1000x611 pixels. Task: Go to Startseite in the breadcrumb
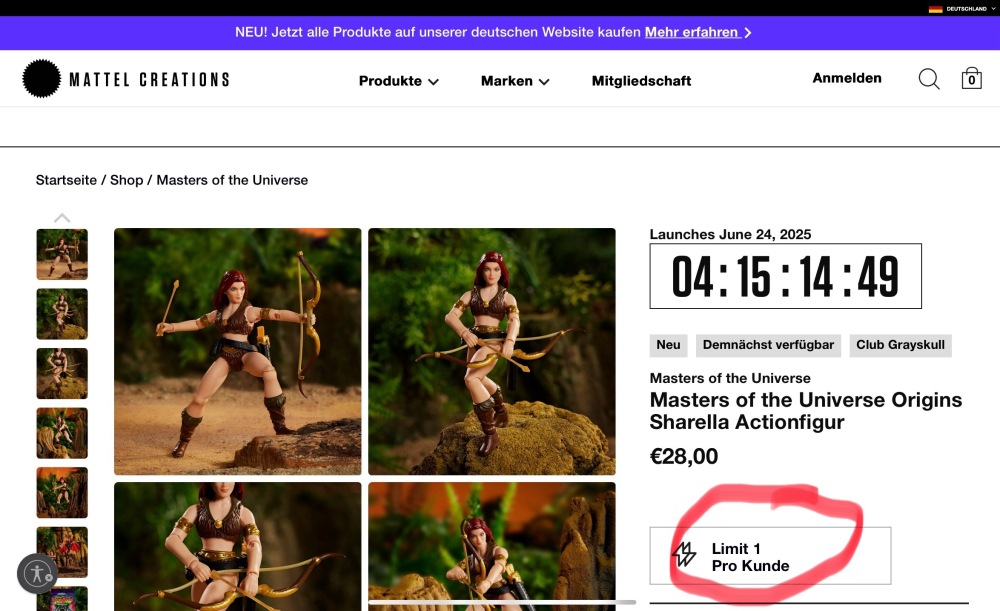click(66, 180)
